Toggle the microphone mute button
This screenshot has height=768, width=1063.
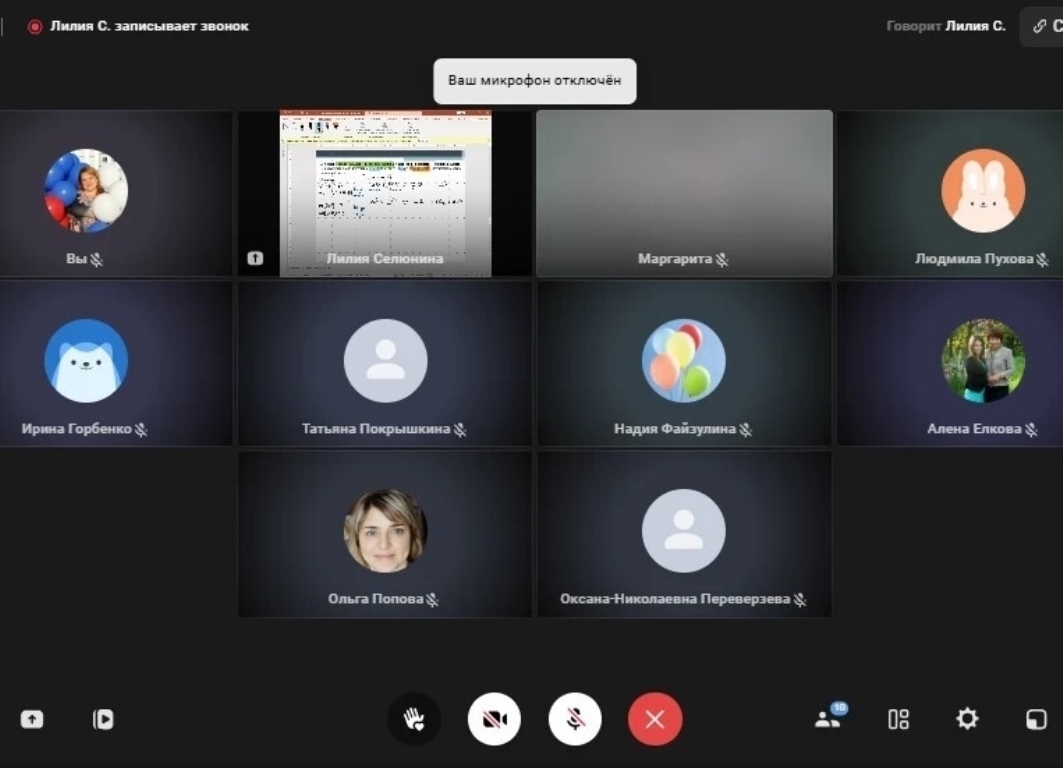(x=575, y=719)
